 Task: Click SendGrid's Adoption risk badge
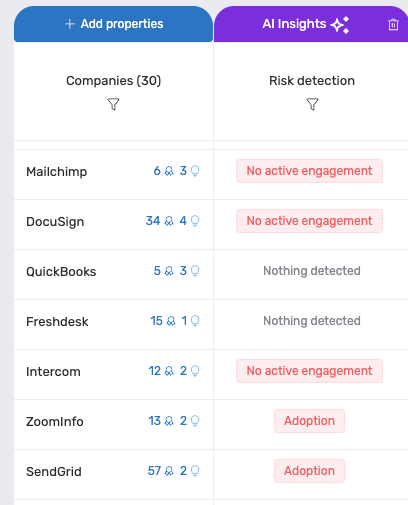[x=309, y=471]
